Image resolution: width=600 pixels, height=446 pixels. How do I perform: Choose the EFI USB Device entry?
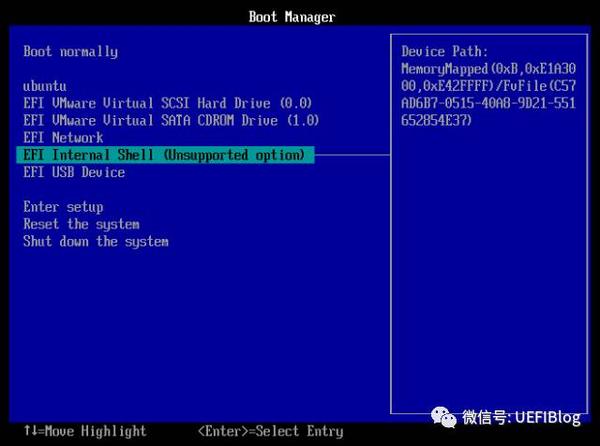(x=74, y=172)
